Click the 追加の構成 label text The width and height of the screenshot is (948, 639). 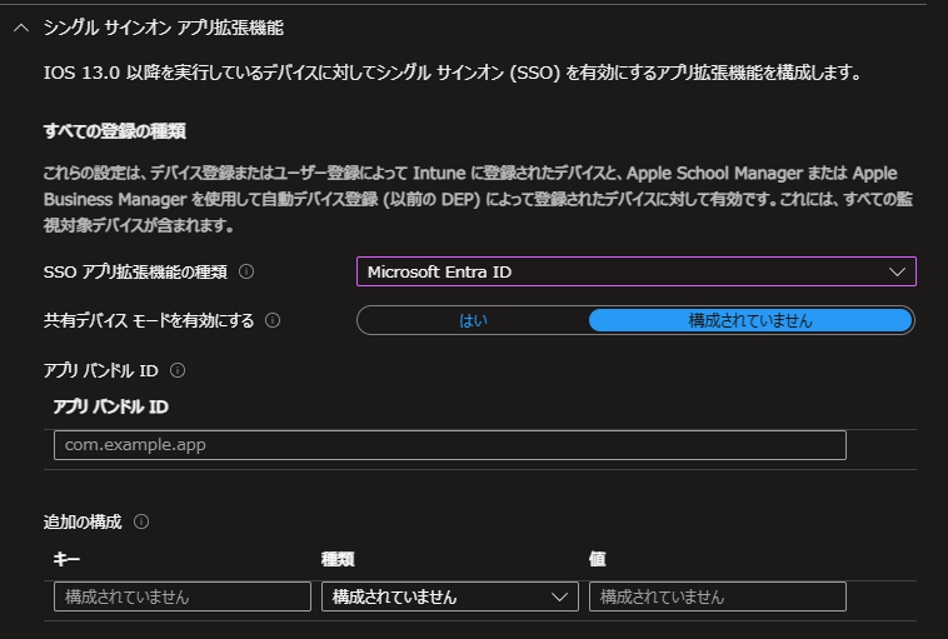[82, 522]
